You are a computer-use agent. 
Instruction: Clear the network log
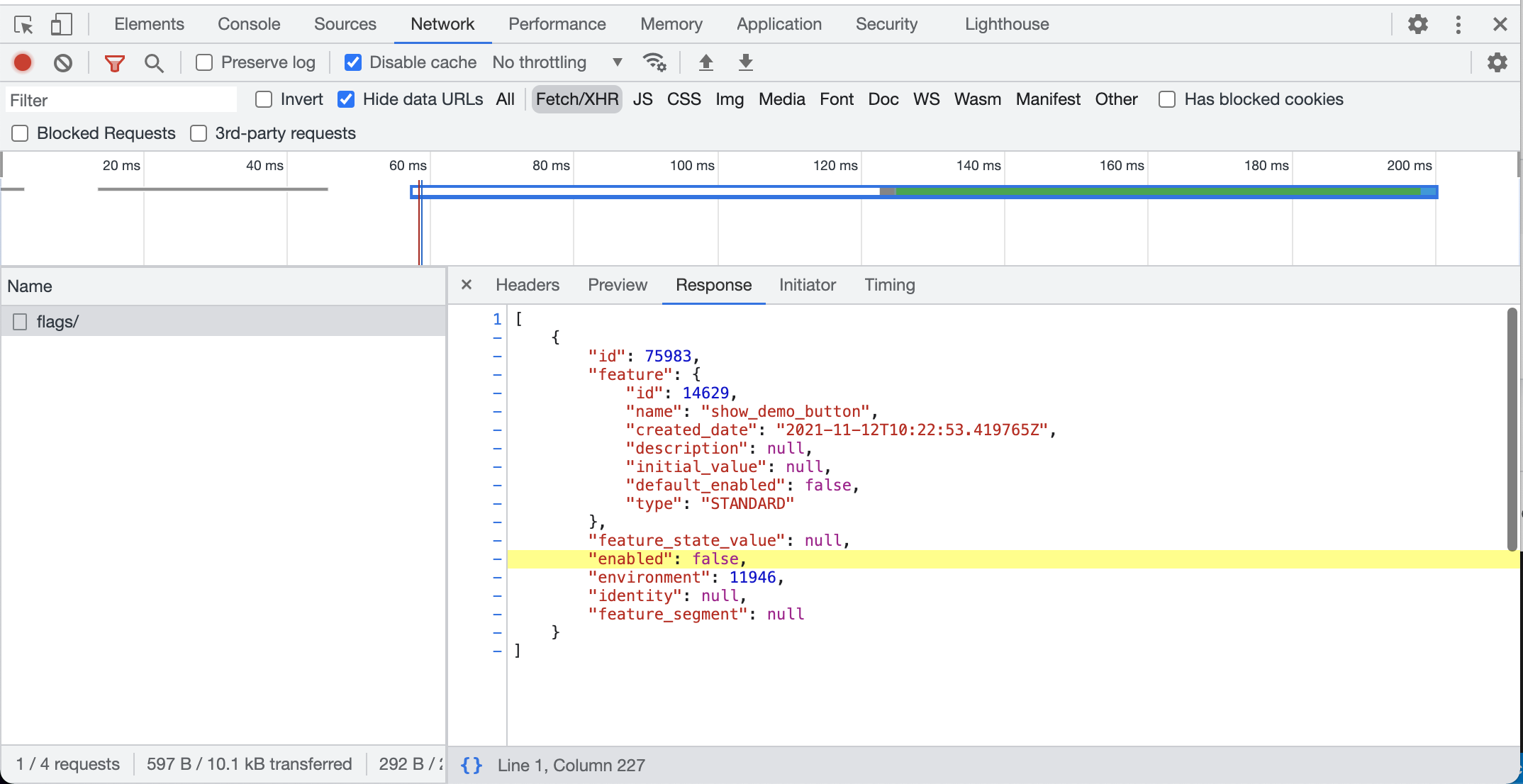click(x=63, y=62)
